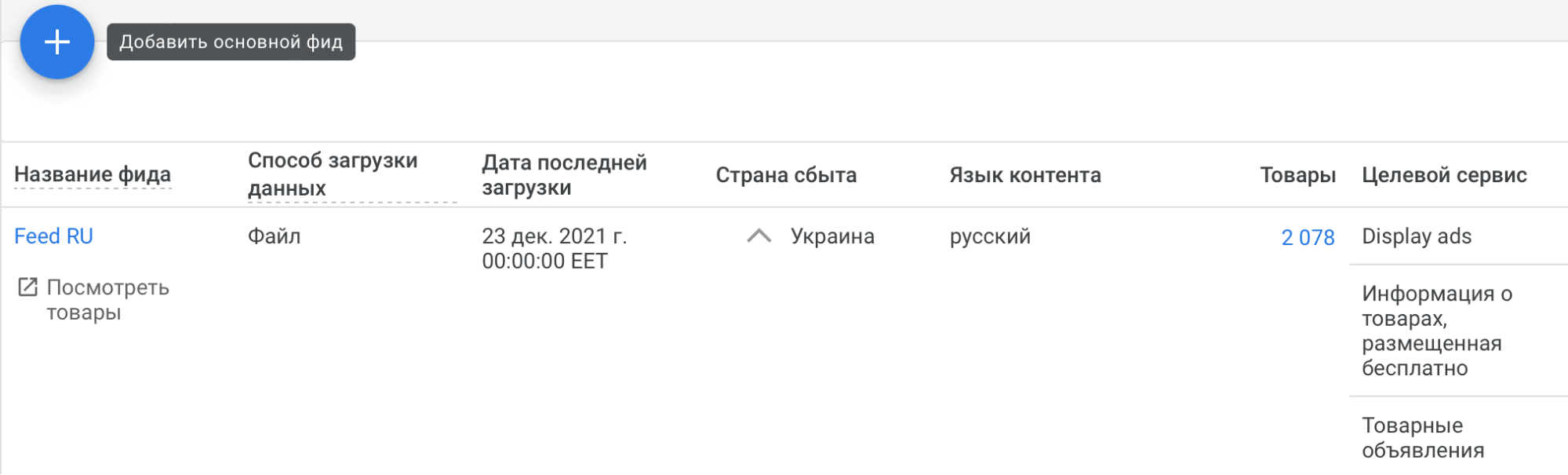
Task: Click the Украина country cell
Action: pos(831,236)
